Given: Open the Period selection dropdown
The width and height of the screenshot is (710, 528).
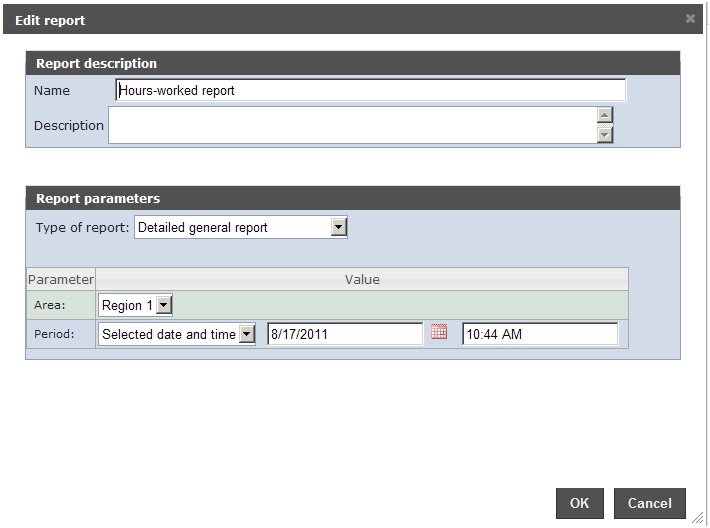Looking at the screenshot, I should (x=177, y=334).
